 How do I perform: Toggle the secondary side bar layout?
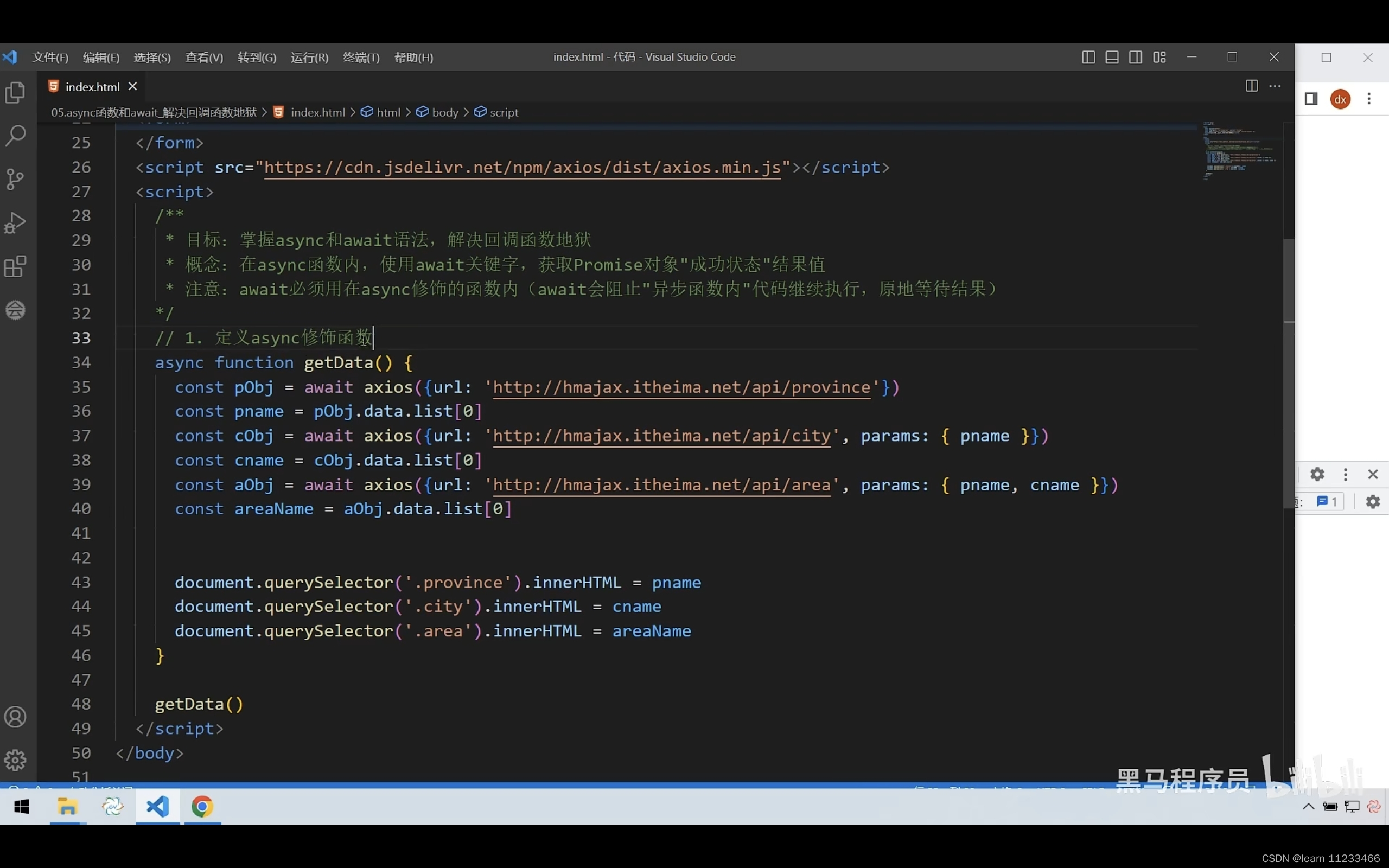tap(1135, 58)
